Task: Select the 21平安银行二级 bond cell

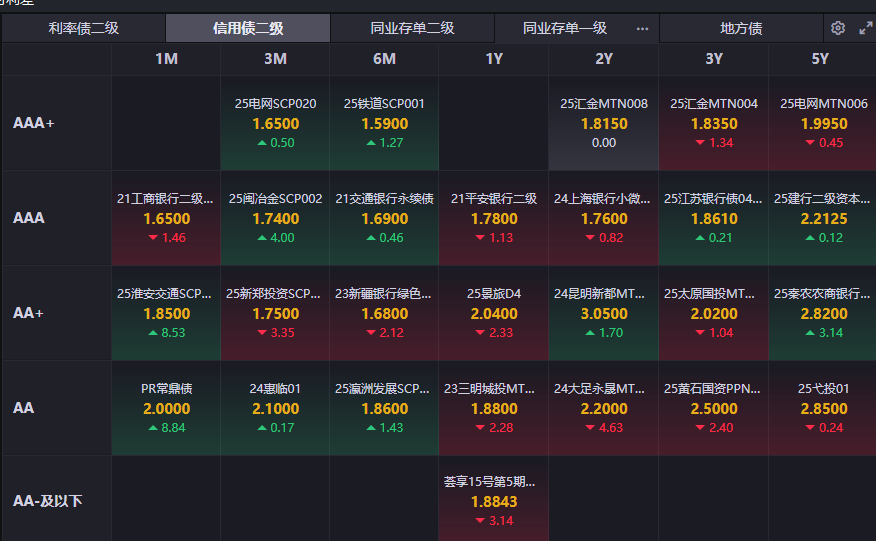Action: [x=494, y=218]
